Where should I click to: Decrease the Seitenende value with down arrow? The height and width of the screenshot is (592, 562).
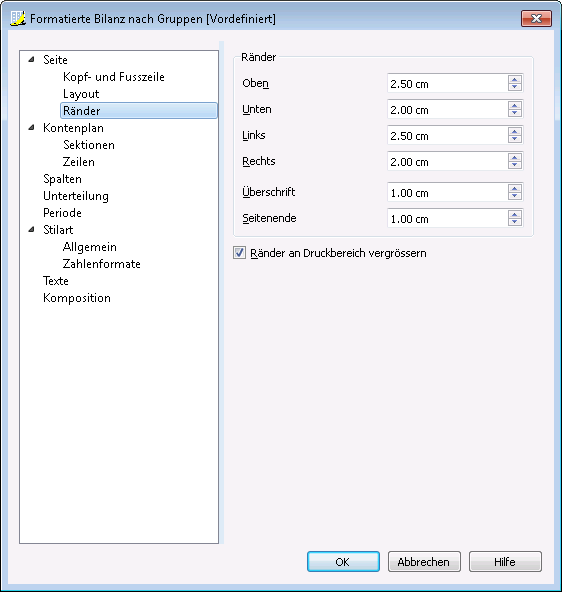[514, 222]
